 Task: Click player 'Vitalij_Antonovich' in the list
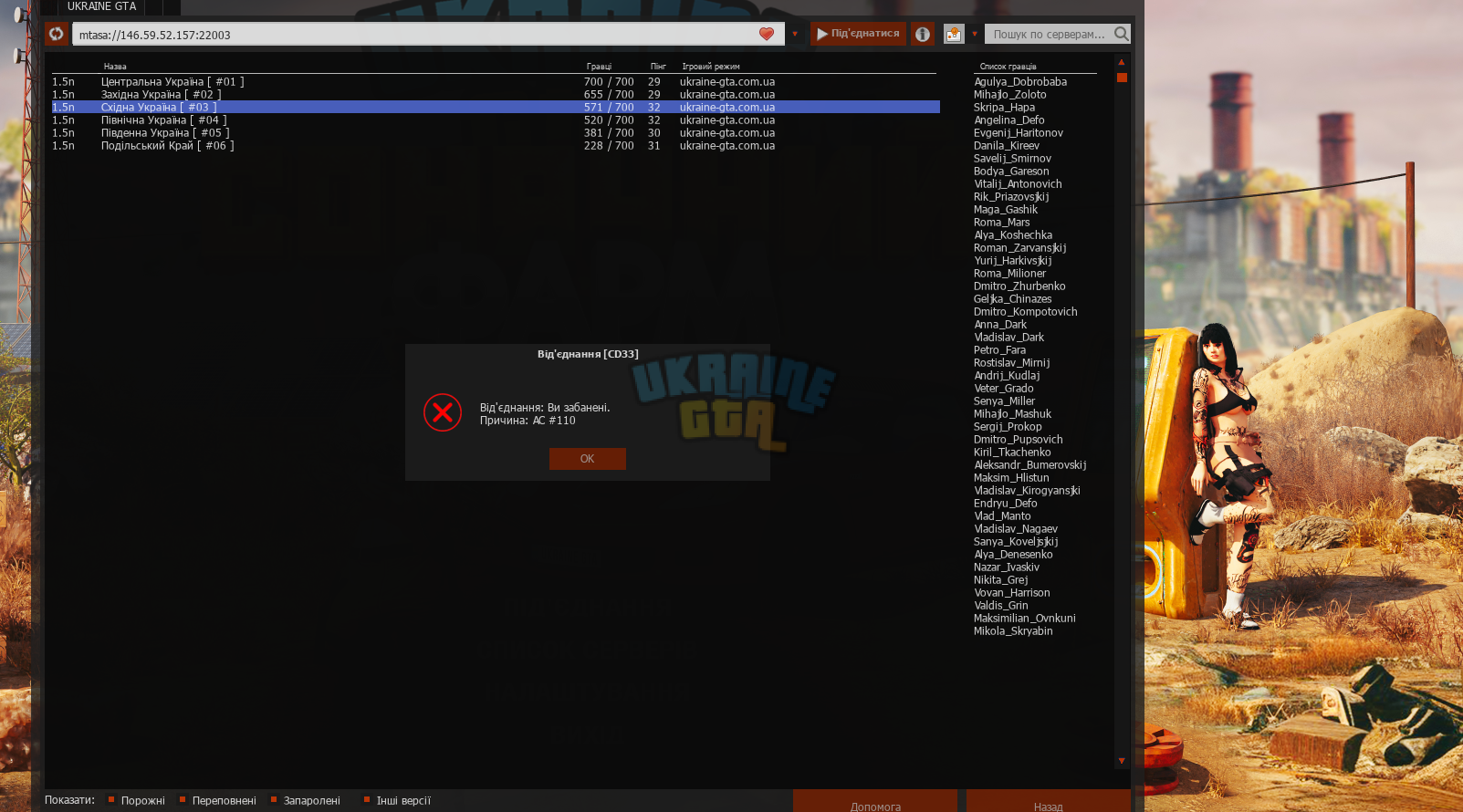pyautogui.click(x=1018, y=183)
